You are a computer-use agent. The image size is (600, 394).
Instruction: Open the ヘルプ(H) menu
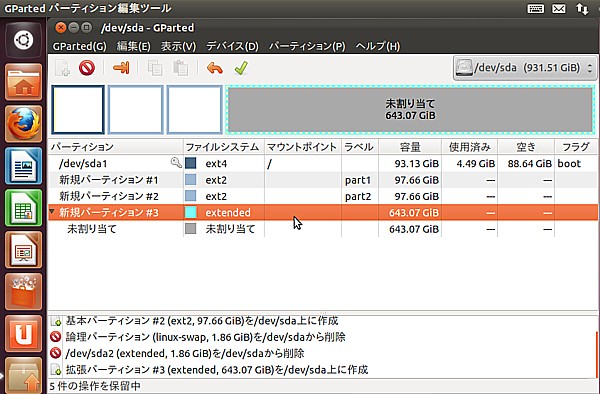(378, 46)
